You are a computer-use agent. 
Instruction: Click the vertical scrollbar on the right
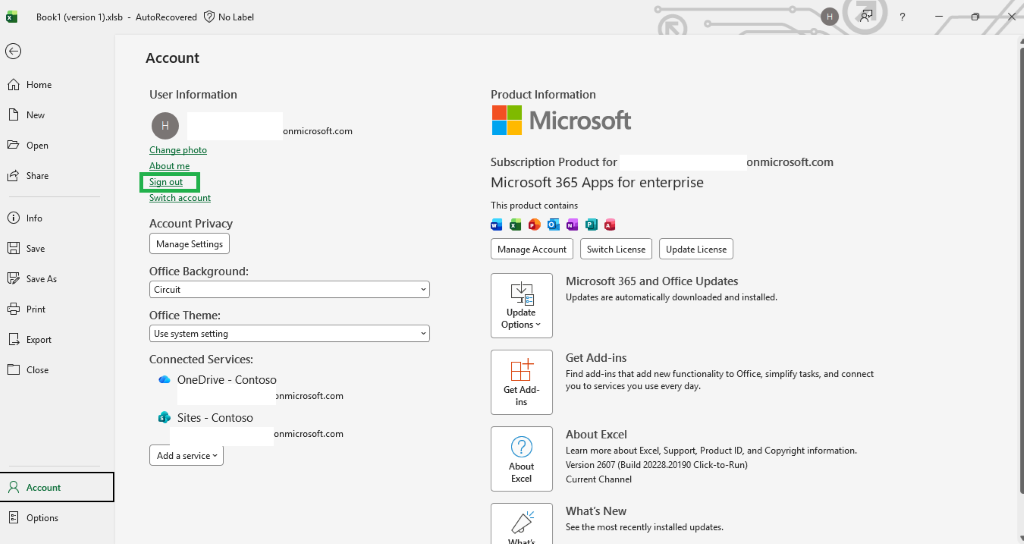(1021, 268)
